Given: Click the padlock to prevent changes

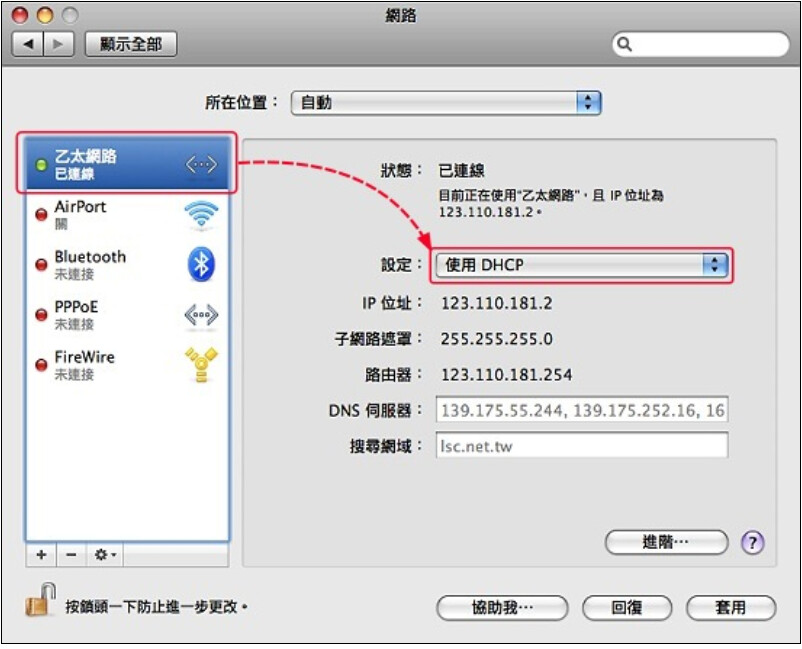Looking at the screenshot, I should pos(40,600).
